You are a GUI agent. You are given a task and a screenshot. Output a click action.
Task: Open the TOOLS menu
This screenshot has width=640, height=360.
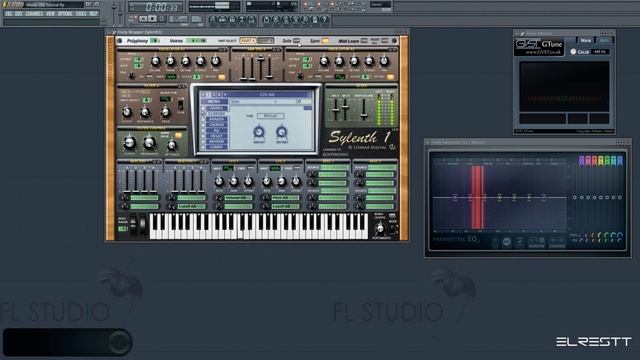tap(81, 13)
